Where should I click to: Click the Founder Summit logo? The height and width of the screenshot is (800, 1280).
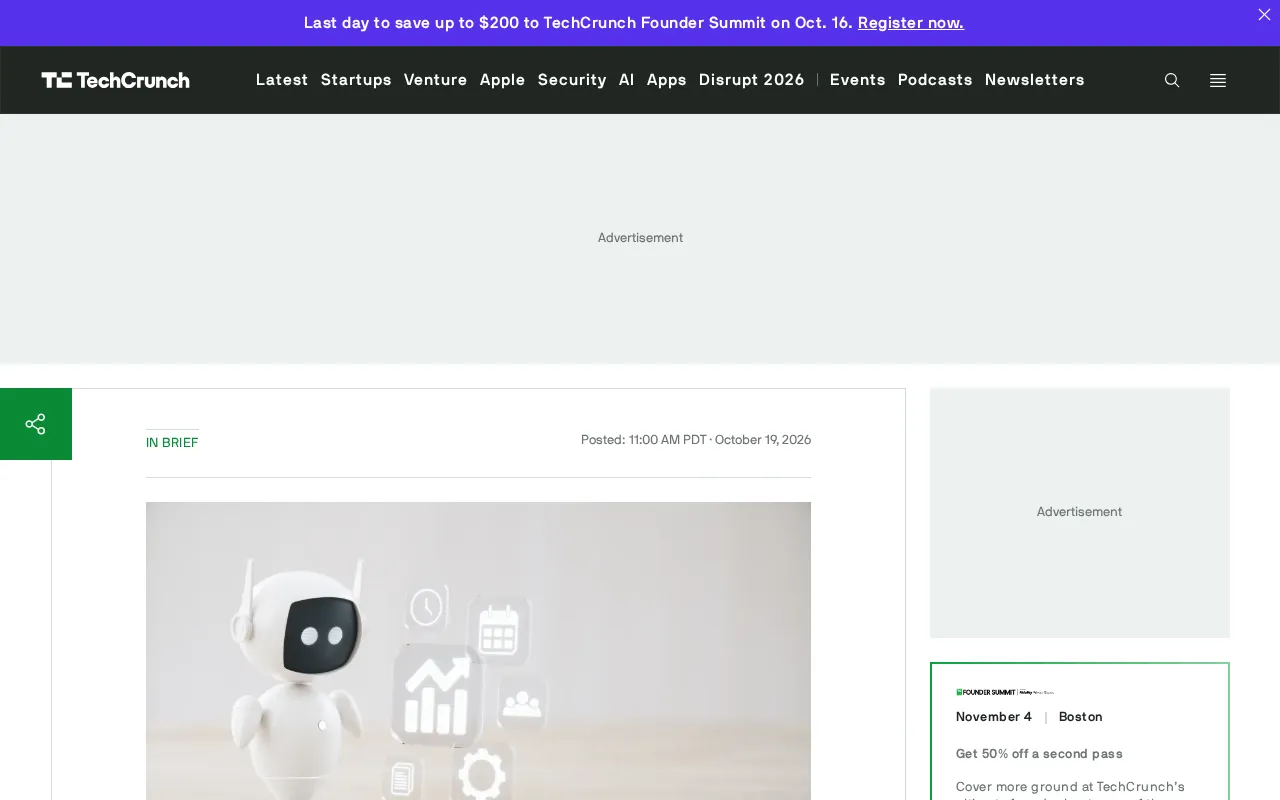click(x=1005, y=692)
